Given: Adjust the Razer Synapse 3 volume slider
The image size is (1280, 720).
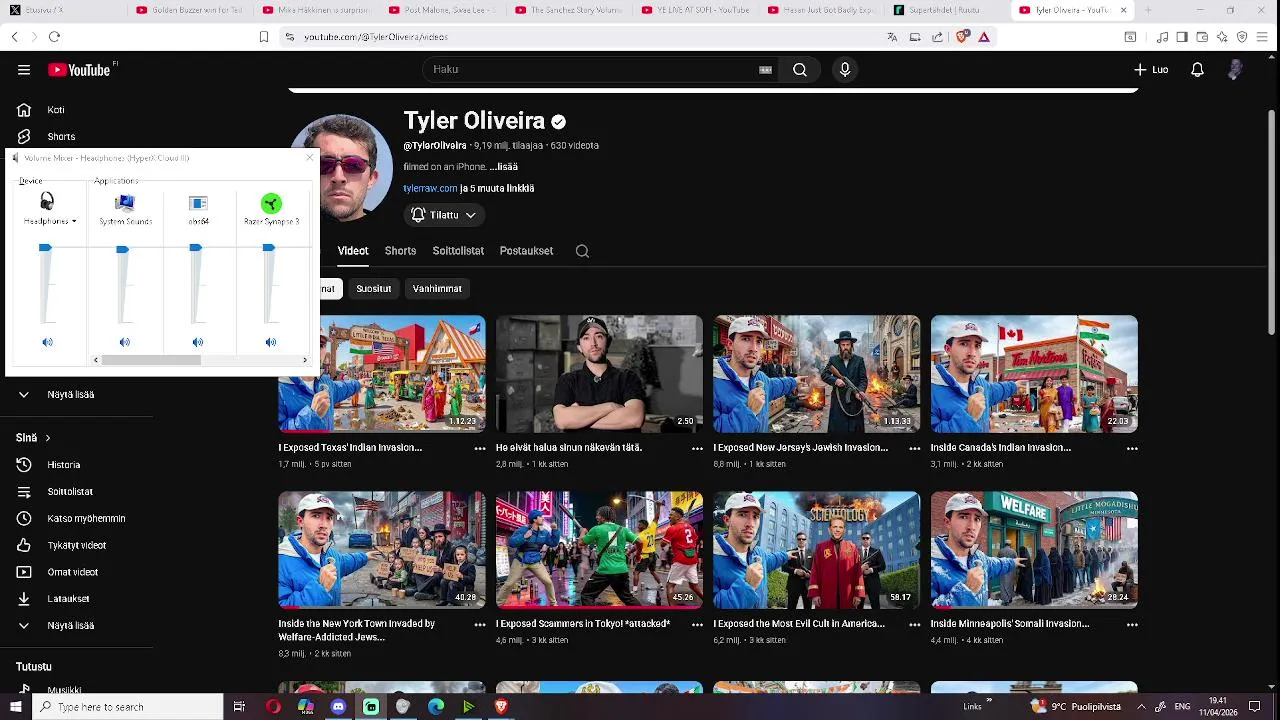Looking at the screenshot, I should 269,248.
